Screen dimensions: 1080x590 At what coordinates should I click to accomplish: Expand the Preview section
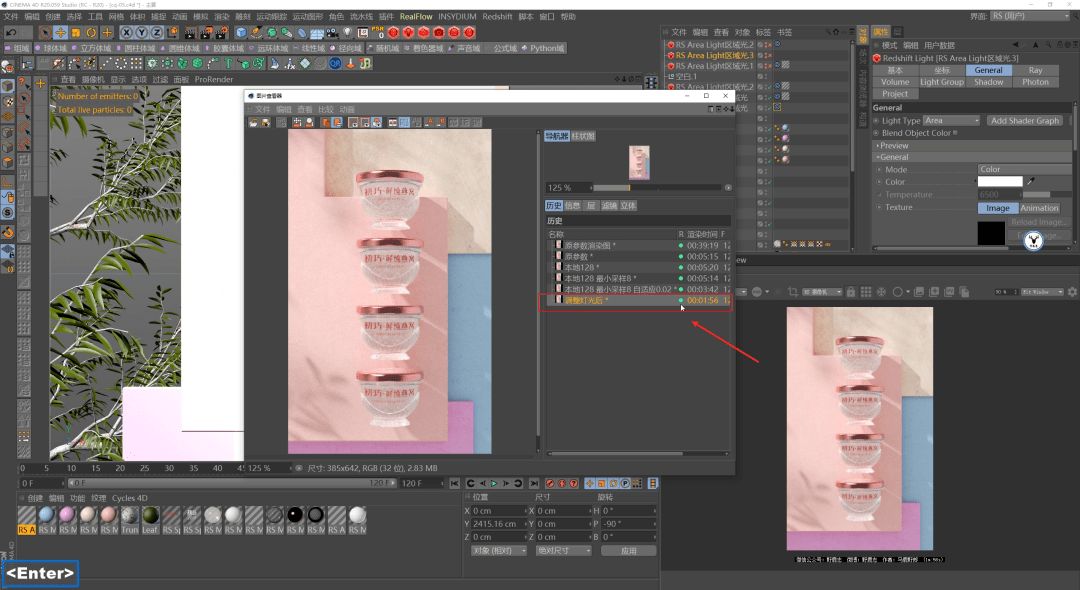click(895, 145)
